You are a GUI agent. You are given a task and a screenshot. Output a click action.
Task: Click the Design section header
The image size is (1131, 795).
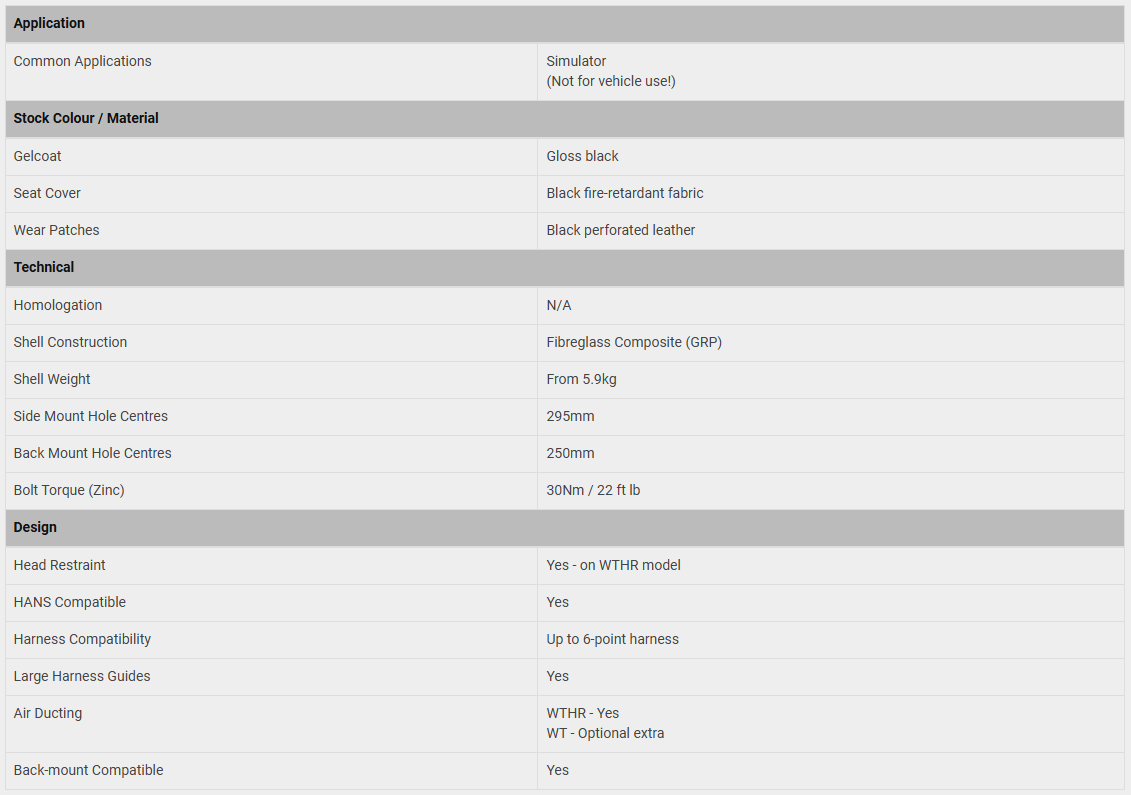pos(35,527)
